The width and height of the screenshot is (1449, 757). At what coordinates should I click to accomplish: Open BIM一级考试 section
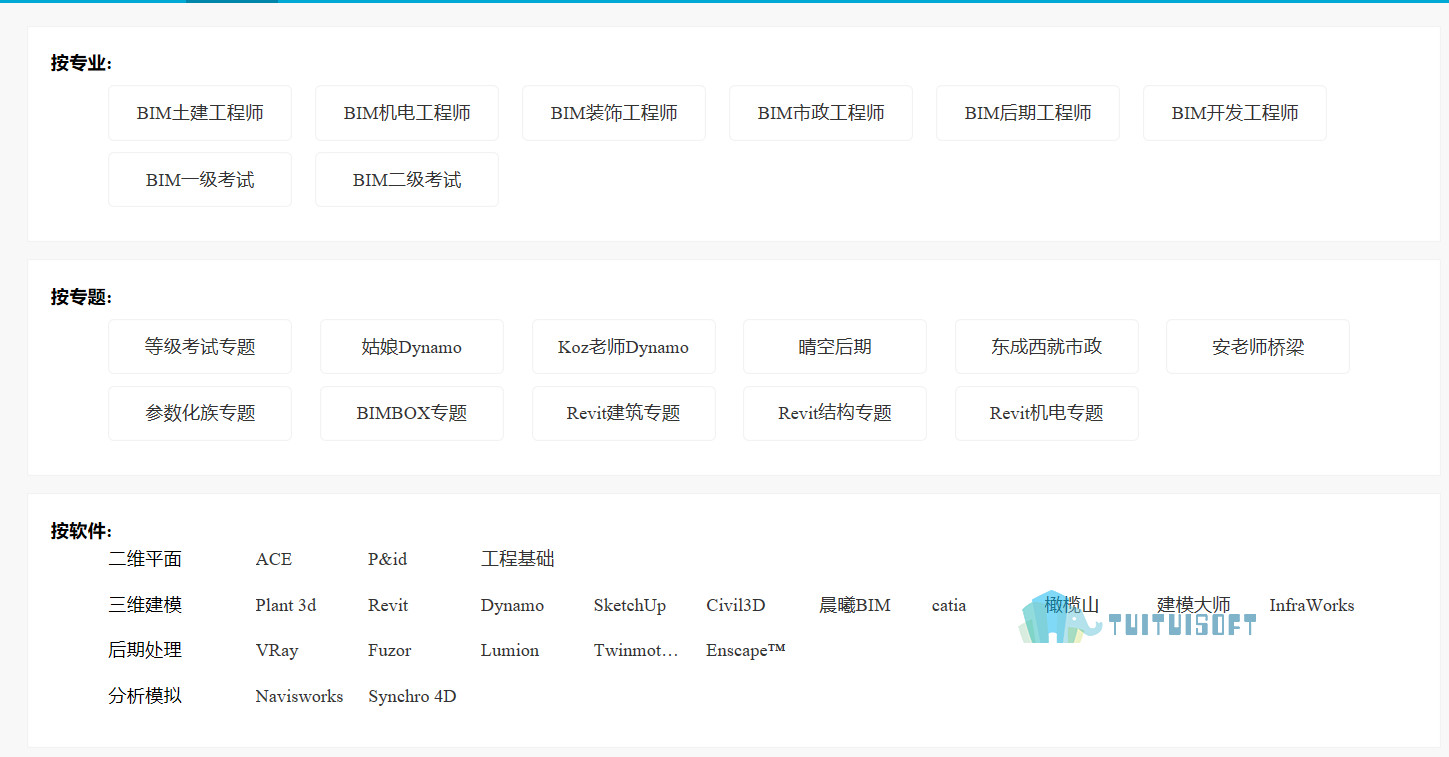click(x=200, y=180)
